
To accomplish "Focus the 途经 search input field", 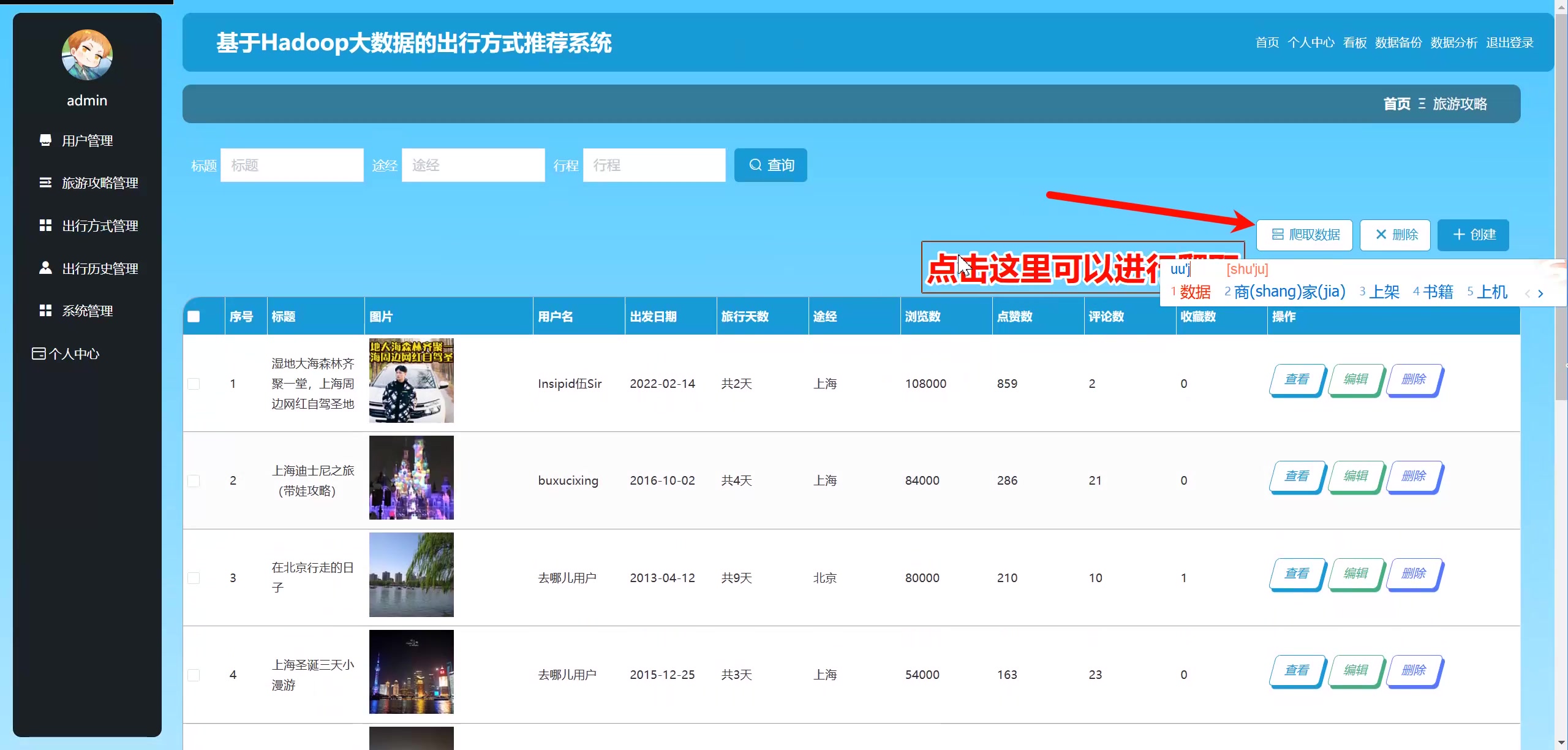I will pyautogui.click(x=473, y=165).
